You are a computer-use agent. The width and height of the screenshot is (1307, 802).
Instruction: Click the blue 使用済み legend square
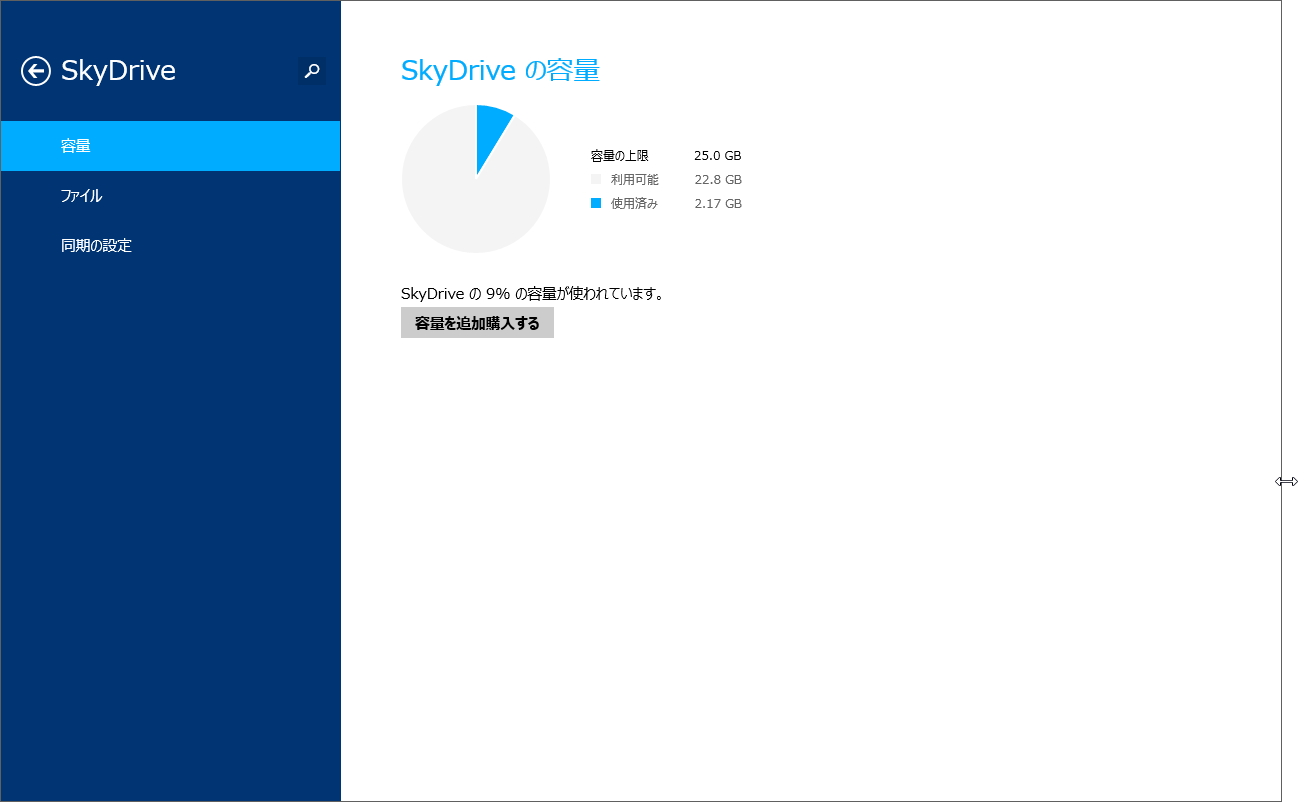pyautogui.click(x=597, y=203)
